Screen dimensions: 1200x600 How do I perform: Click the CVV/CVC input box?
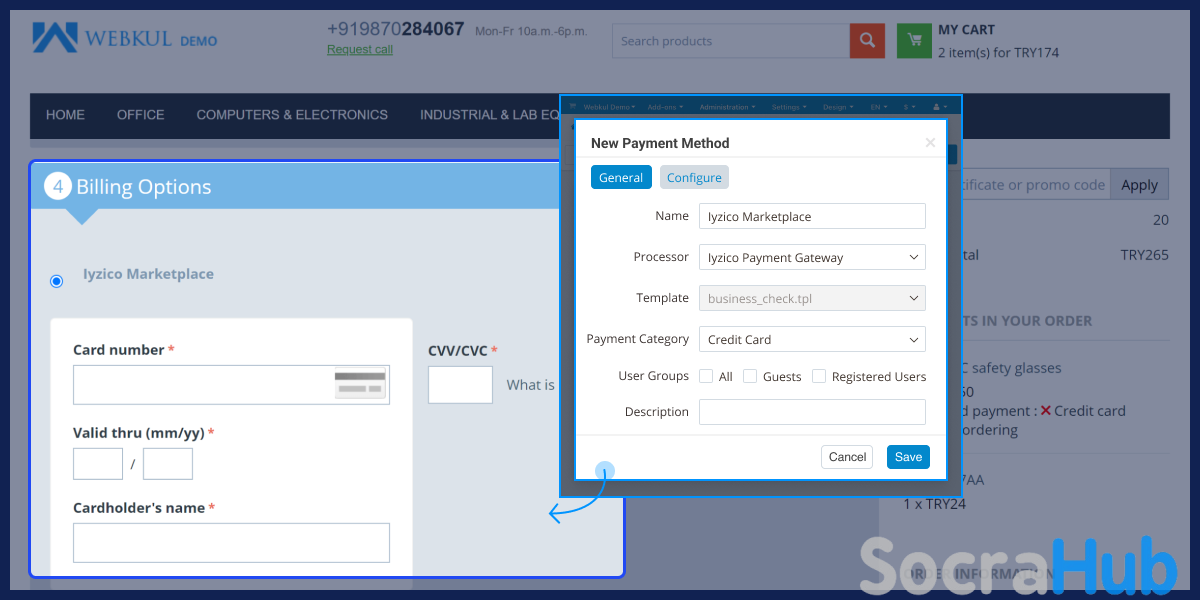coord(460,385)
